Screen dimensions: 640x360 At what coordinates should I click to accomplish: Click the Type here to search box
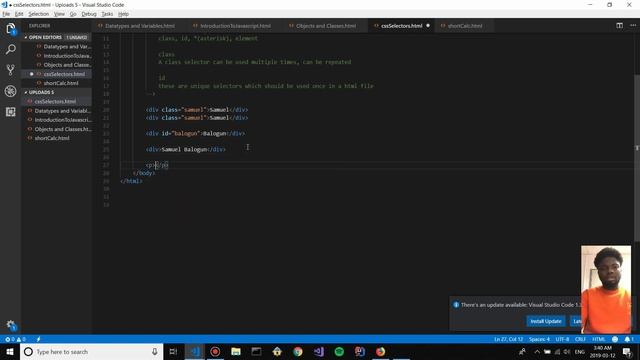click(x=92, y=351)
